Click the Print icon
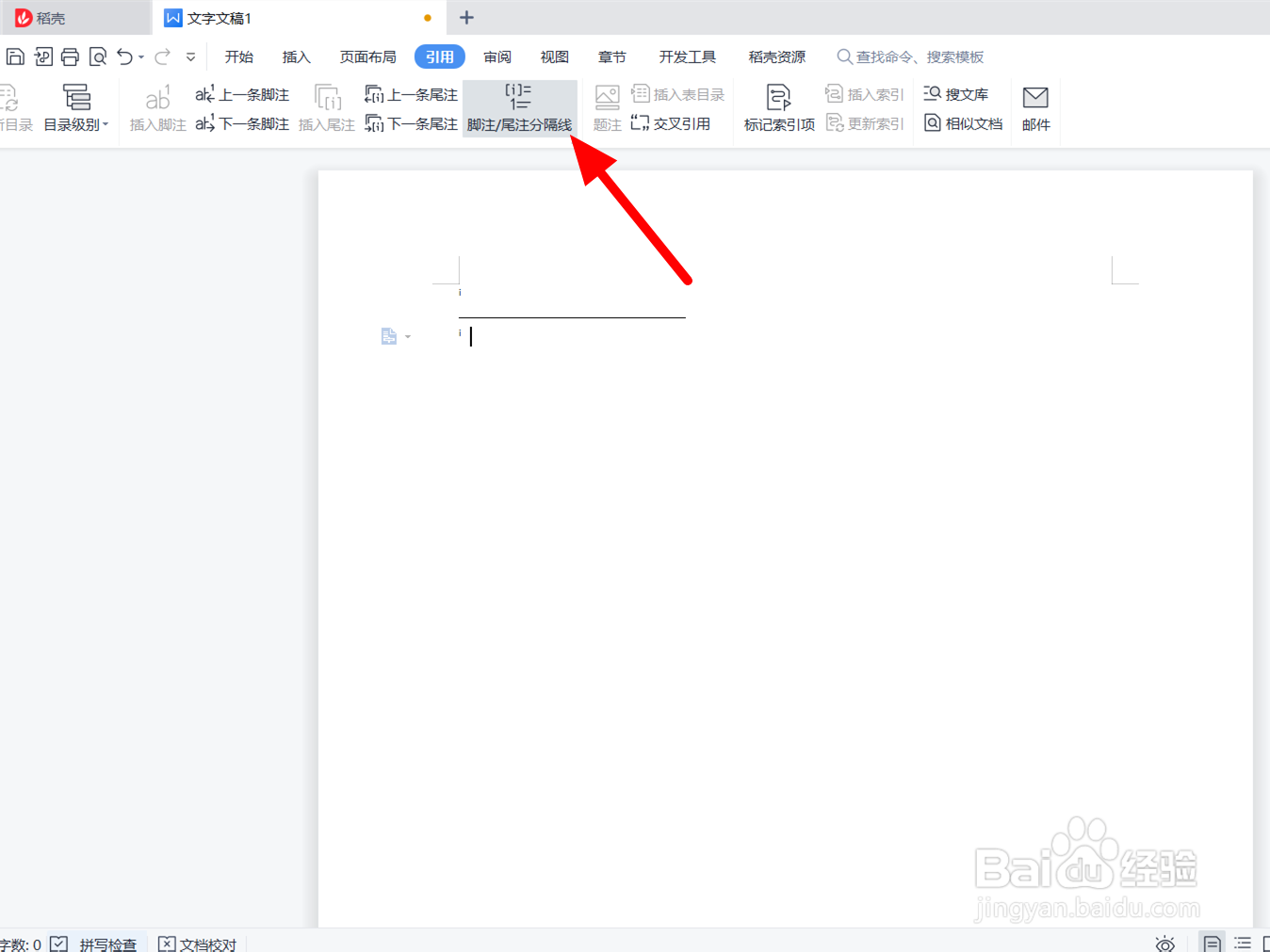 70,56
